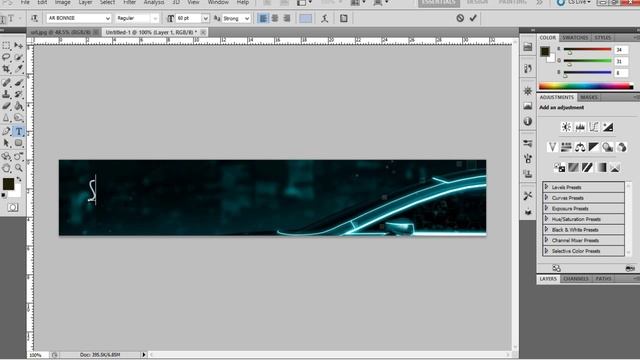Open the Filter menu

(x=129, y=2)
